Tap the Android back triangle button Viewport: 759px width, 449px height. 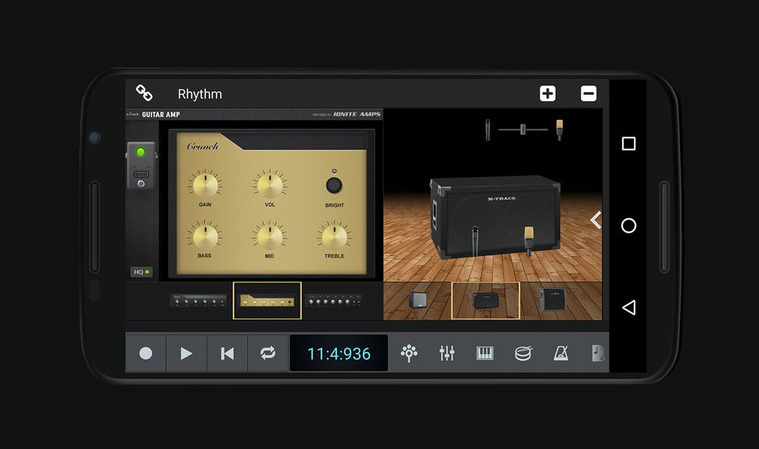[628, 307]
